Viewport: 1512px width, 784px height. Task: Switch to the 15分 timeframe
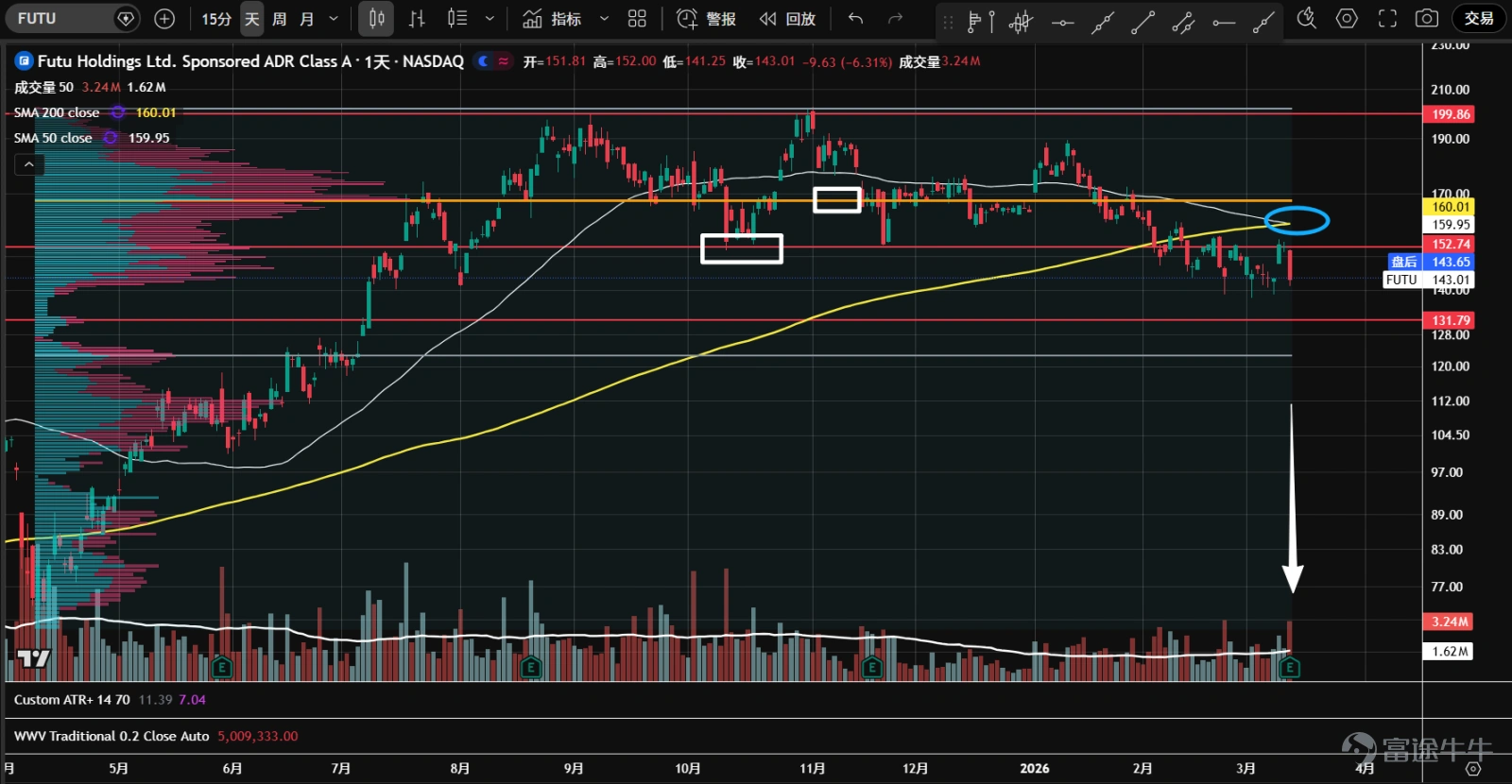point(216,19)
